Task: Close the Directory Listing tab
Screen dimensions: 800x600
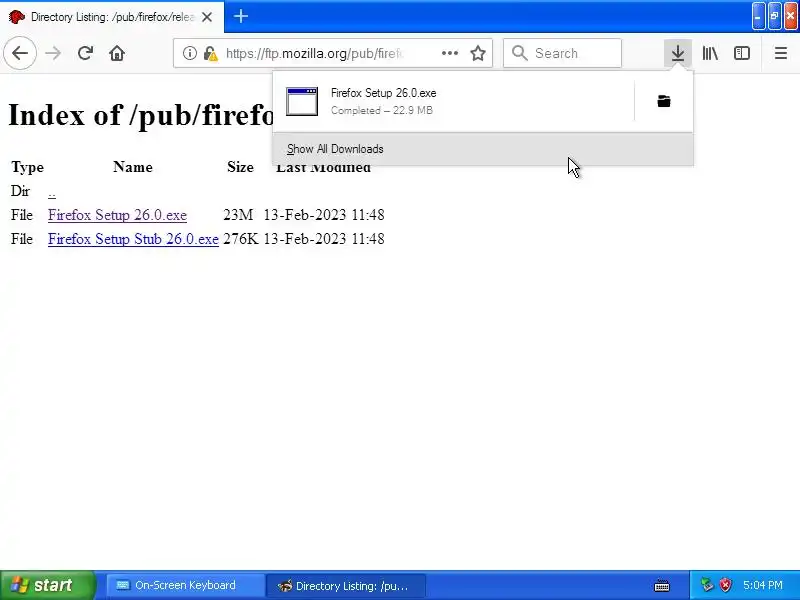Action: point(207,17)
